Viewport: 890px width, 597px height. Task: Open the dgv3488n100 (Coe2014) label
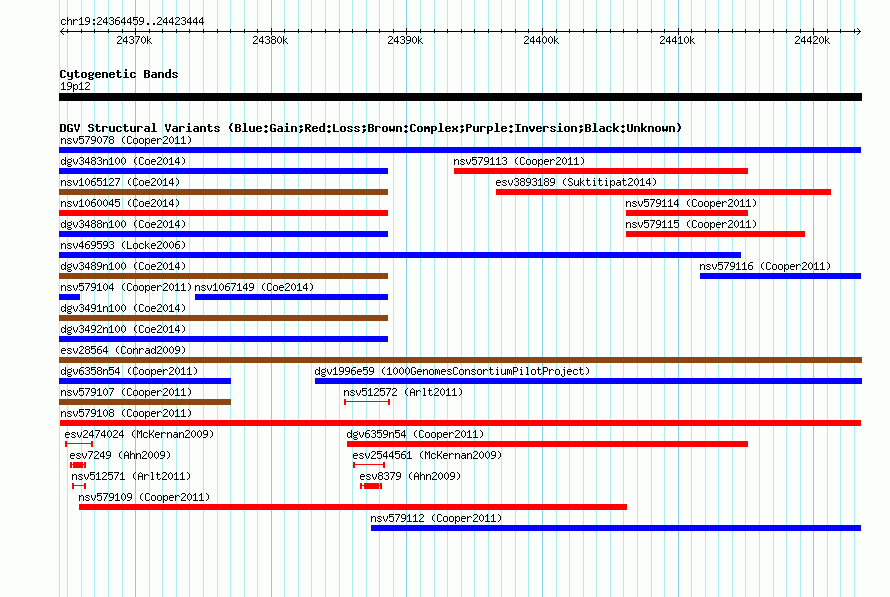pyautogui.click(x=123, y=224)
